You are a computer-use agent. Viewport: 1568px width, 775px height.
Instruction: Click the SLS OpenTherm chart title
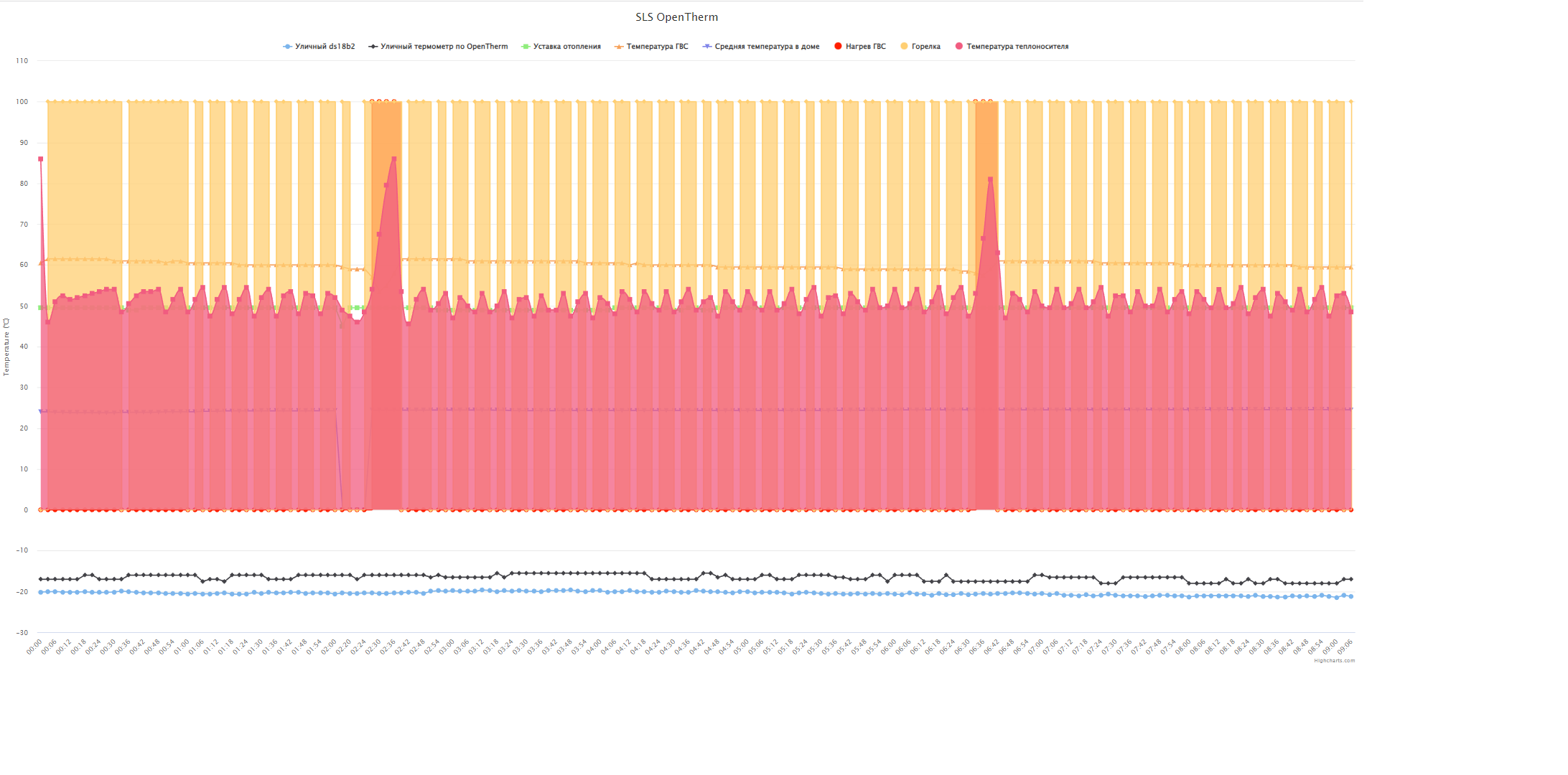676,17
